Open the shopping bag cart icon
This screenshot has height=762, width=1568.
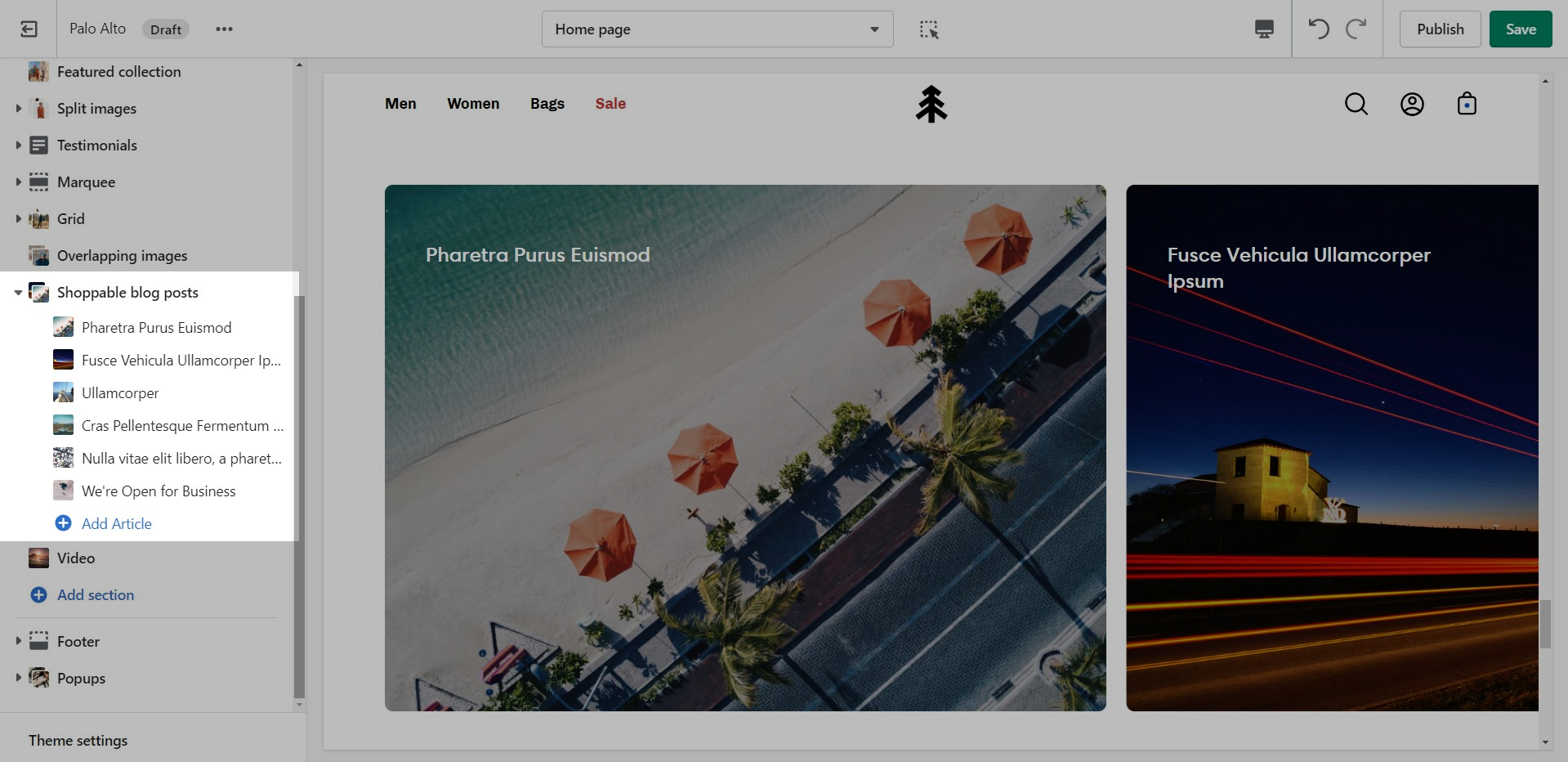(x=1467, y=104)
